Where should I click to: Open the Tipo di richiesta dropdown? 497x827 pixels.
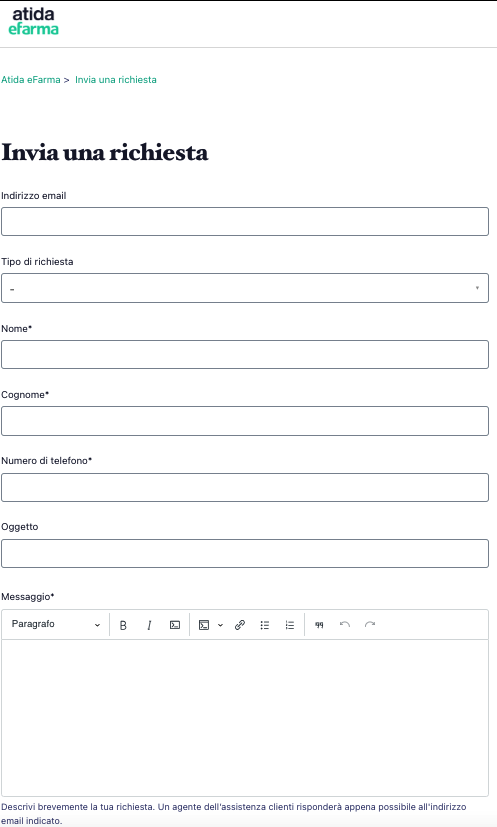coord(245,288)
